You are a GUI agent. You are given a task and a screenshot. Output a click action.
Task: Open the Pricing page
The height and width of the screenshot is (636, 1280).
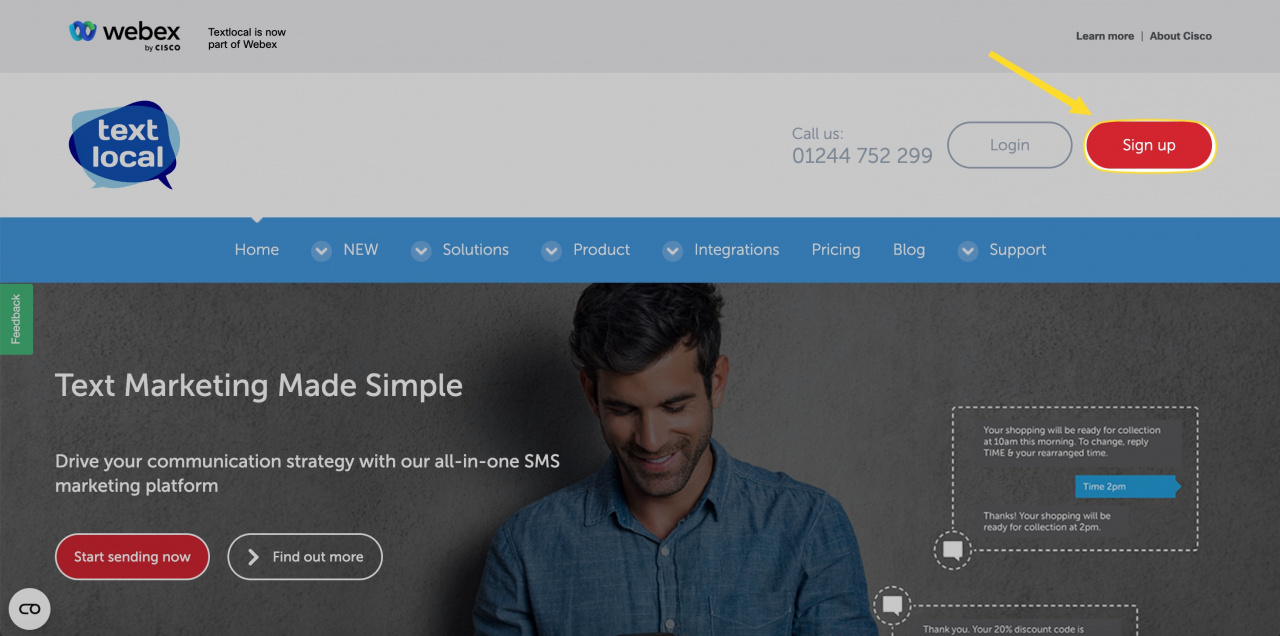coord(836,250)
